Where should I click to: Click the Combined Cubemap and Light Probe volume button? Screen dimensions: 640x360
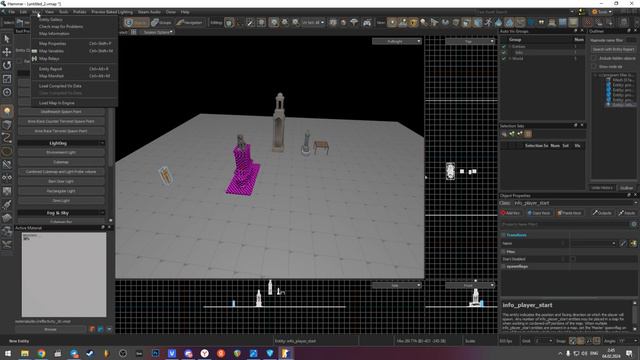tap(61, 172)
